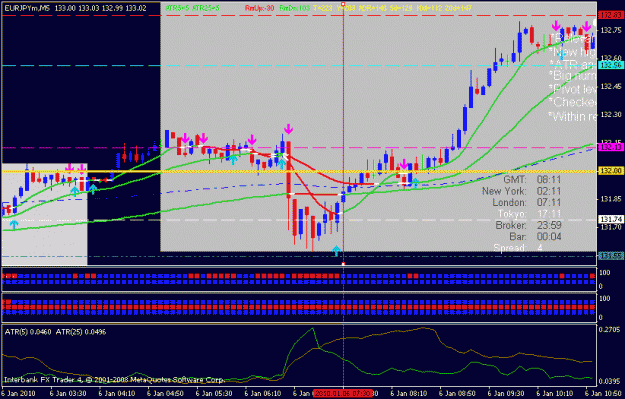Click the magenta down arrow above the big red candle
Screen dimensions: 625x399
coord(288,129)
